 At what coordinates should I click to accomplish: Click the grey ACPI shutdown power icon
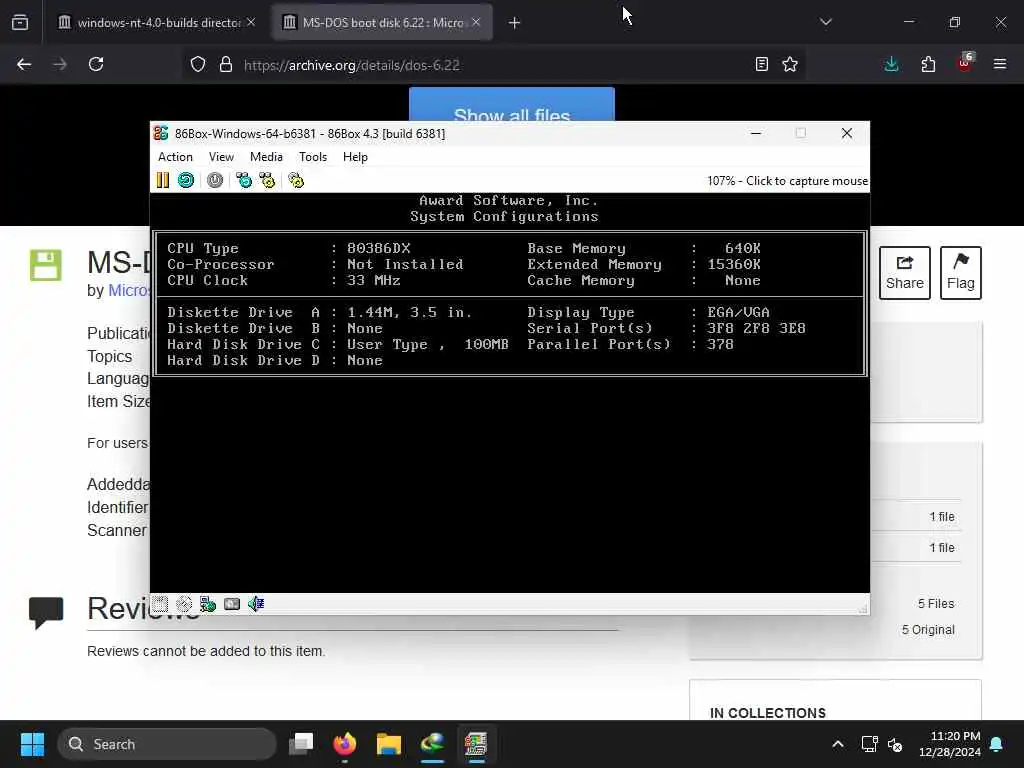[x=215, y=180]
